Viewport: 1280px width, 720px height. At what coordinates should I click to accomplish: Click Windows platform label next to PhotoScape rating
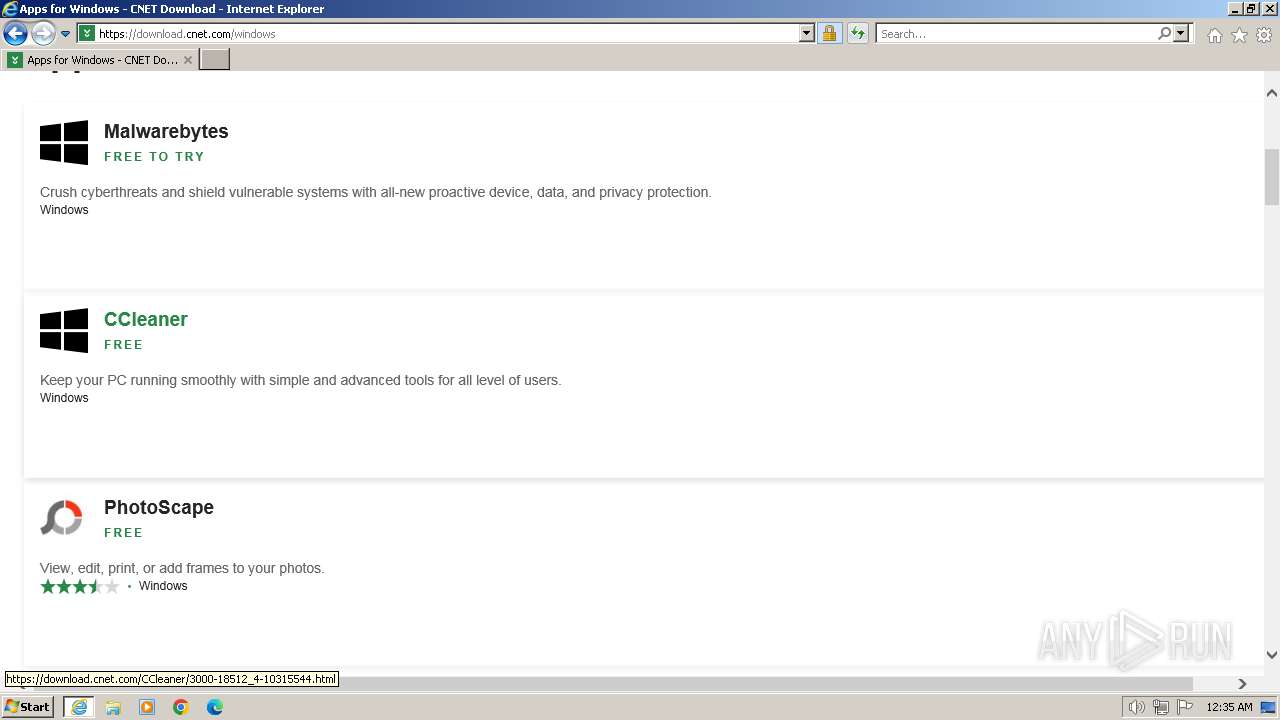pyautogui.click(x=163, y=586)
